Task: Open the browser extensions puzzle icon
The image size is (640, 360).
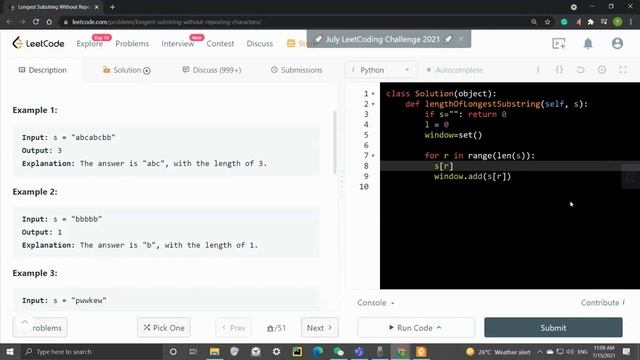Action: click(x=590, y=22)
